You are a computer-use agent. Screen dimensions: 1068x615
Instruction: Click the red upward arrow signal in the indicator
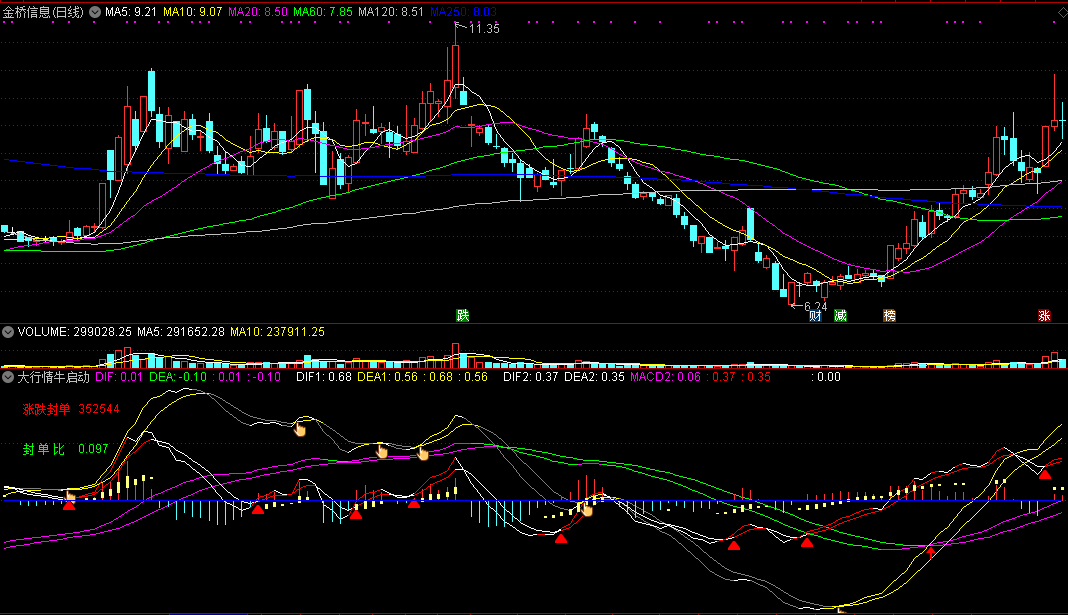pos(931,552)
